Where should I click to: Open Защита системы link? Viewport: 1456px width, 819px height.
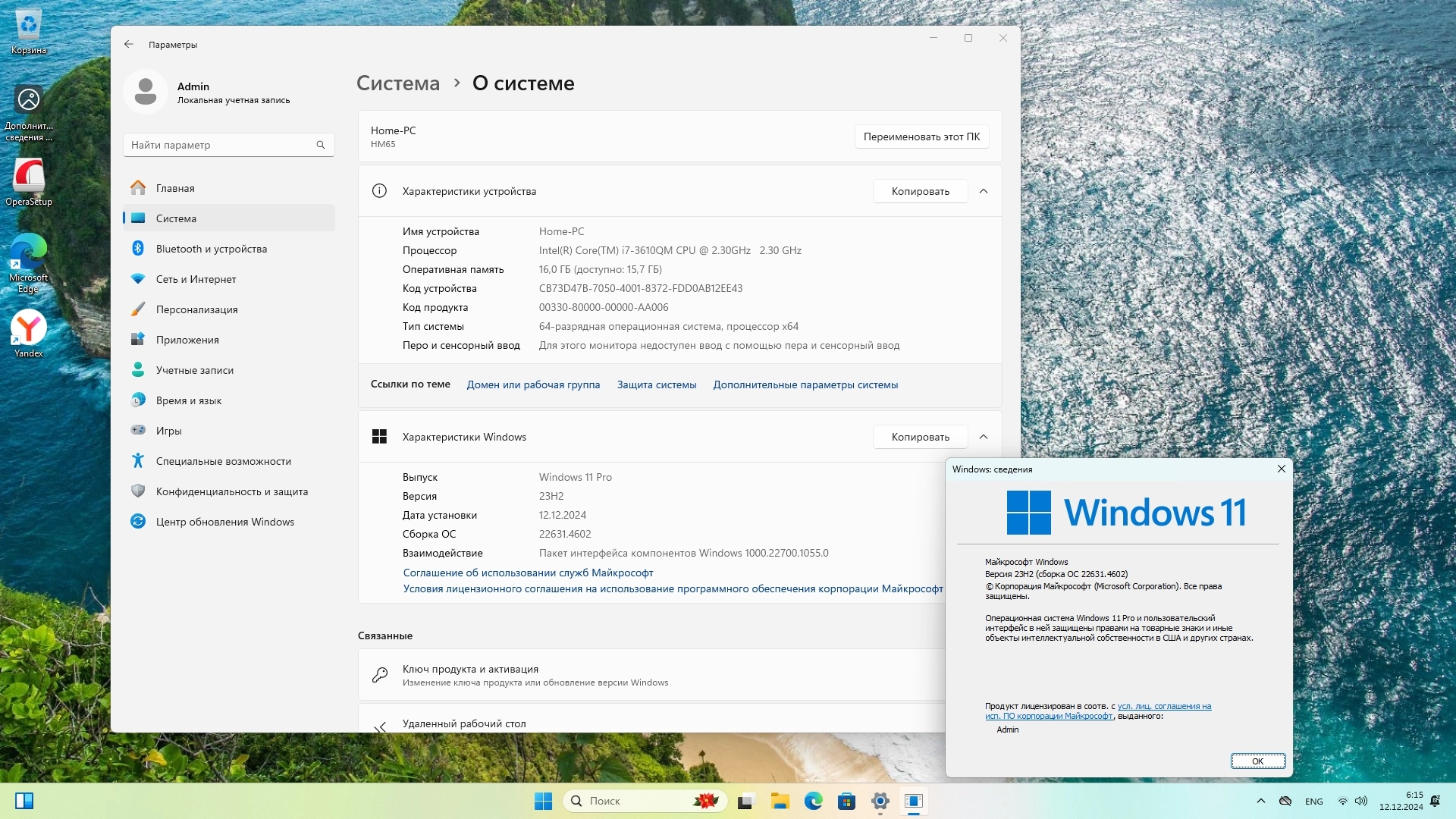[656, 384]
